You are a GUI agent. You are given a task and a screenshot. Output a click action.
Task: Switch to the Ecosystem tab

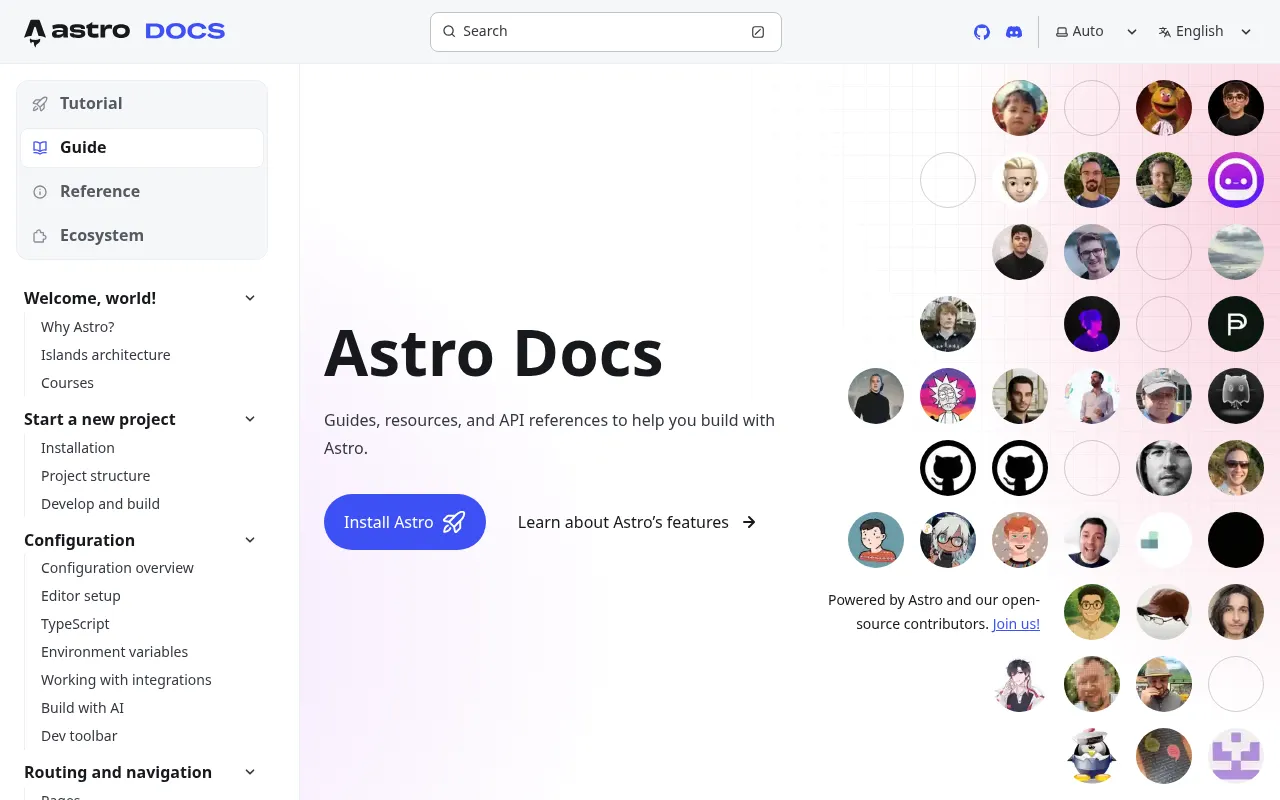142,236
